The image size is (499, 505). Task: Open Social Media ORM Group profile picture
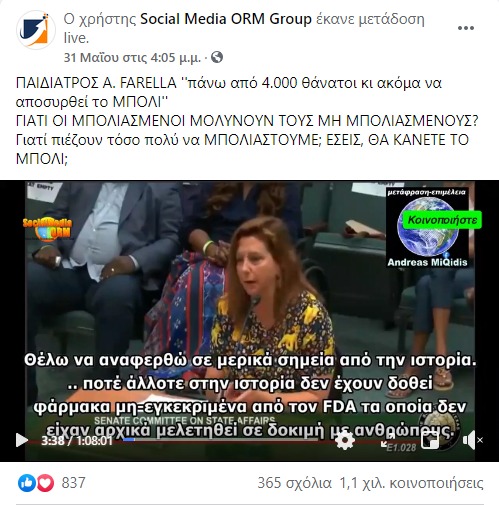[36, 30]
